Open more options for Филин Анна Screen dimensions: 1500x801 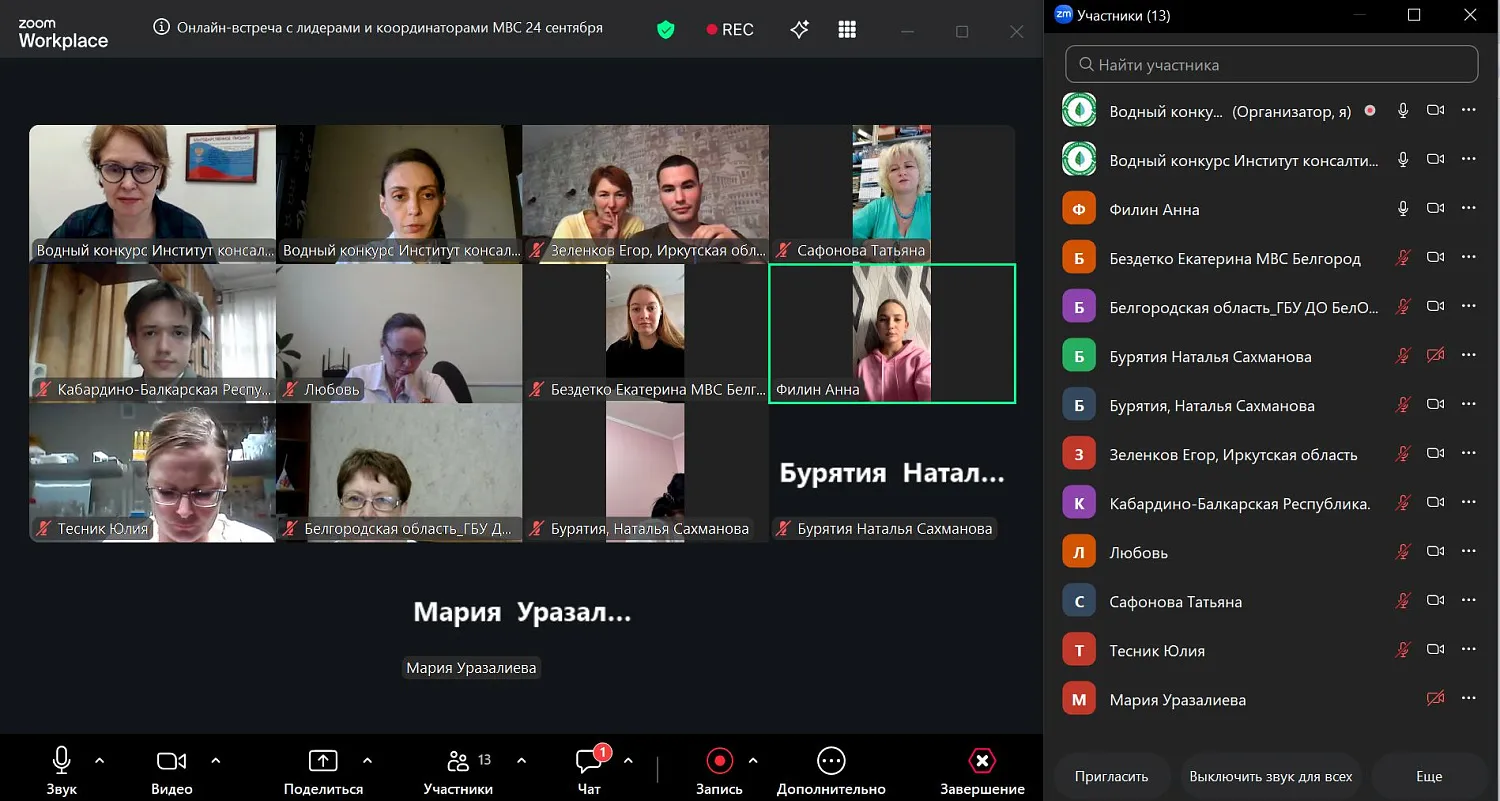(1468, 209)
